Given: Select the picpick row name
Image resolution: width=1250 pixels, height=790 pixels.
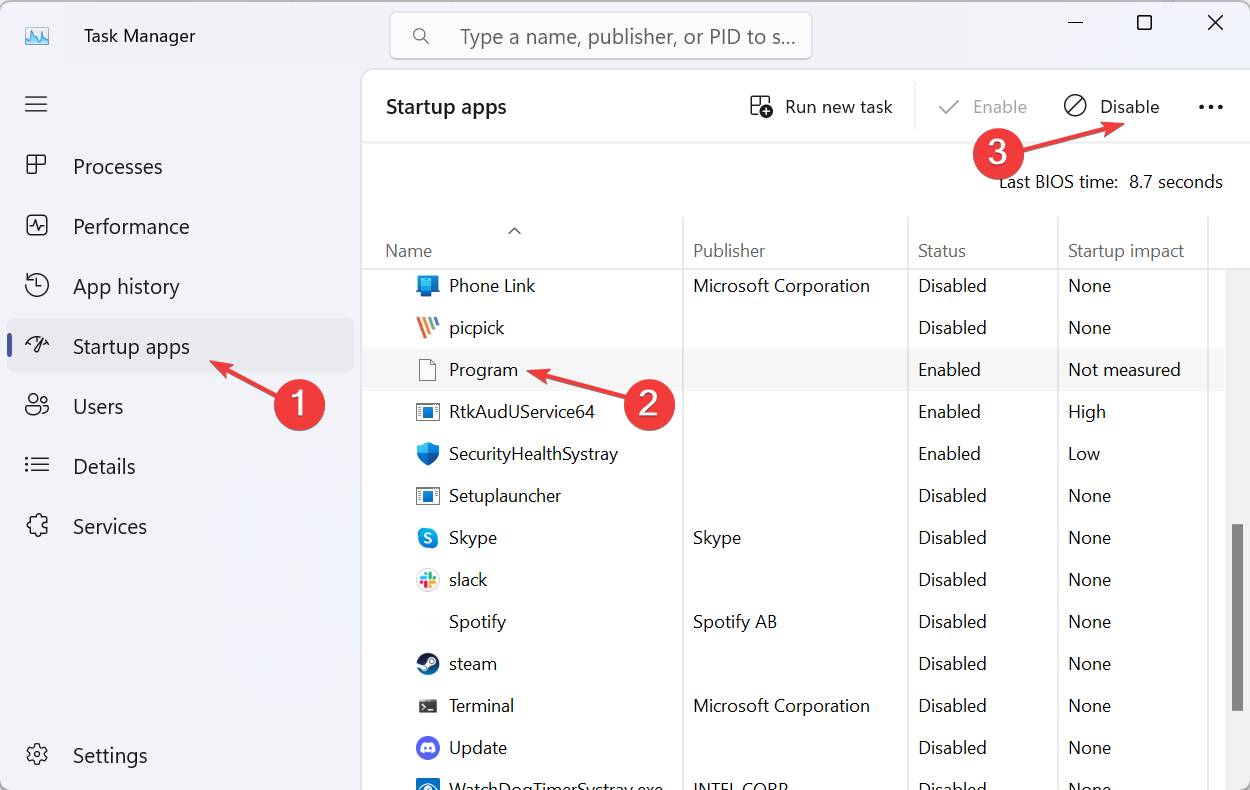Looking at the screenshot, I should (477, 328).
